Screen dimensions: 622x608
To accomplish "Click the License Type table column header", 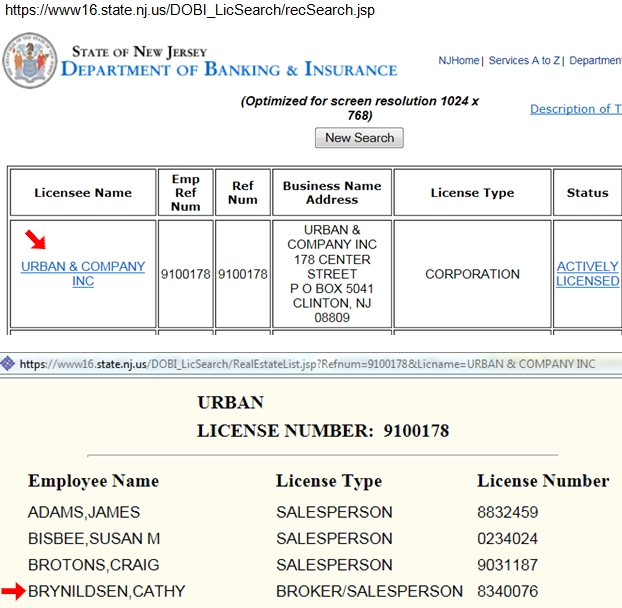I will 472,193.
